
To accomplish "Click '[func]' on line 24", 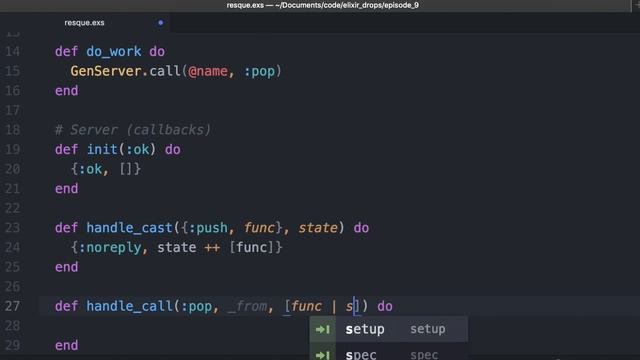I will 251,247.
